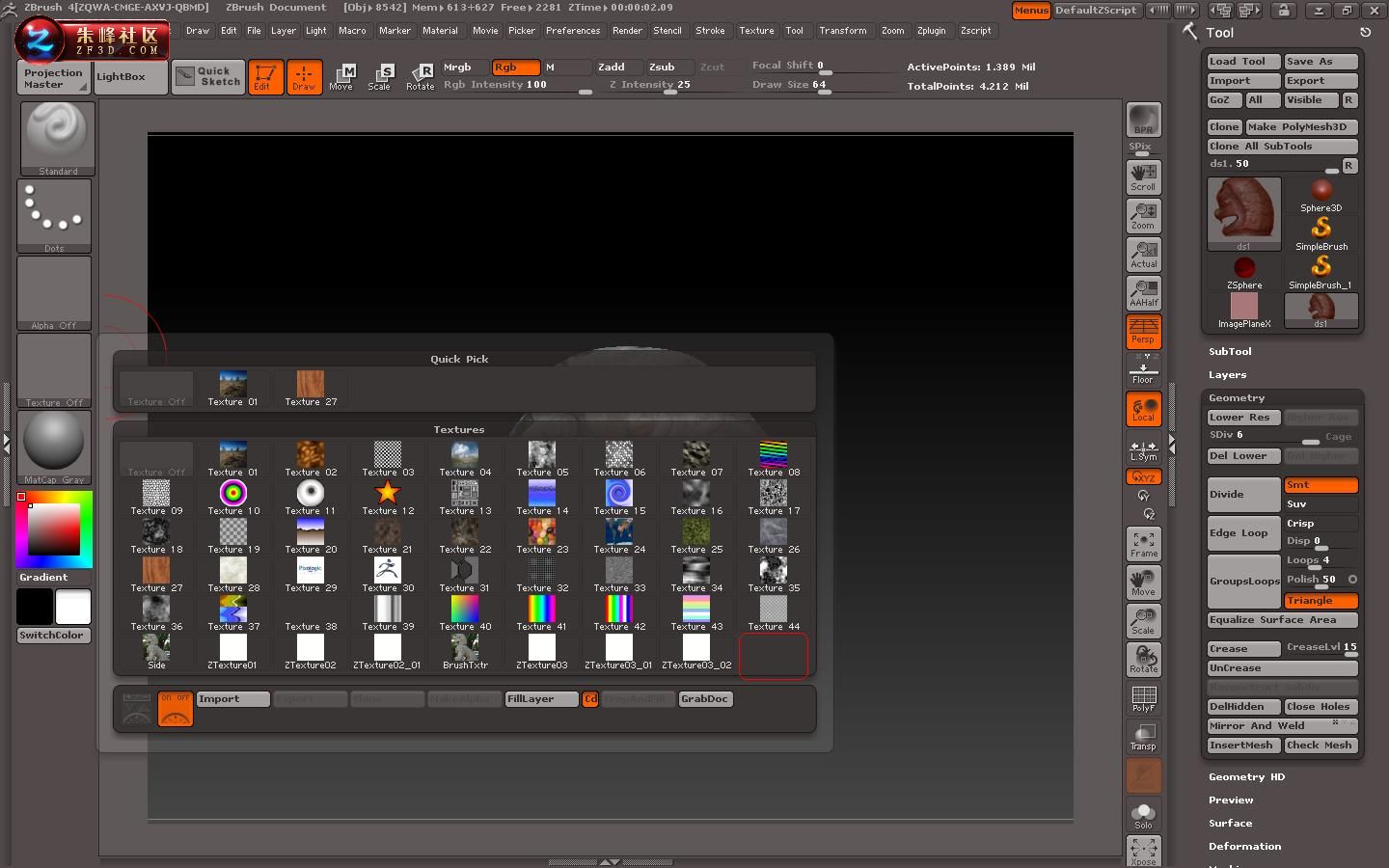Activate Draw mode button
The width and height of the screenshot is (1389, 868).
304,76
